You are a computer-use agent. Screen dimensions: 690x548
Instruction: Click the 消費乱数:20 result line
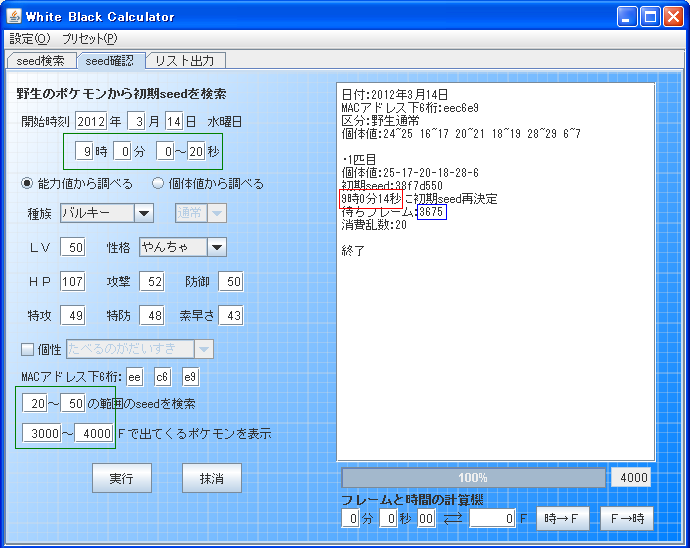pyautogui.click(x=374, y=225)
